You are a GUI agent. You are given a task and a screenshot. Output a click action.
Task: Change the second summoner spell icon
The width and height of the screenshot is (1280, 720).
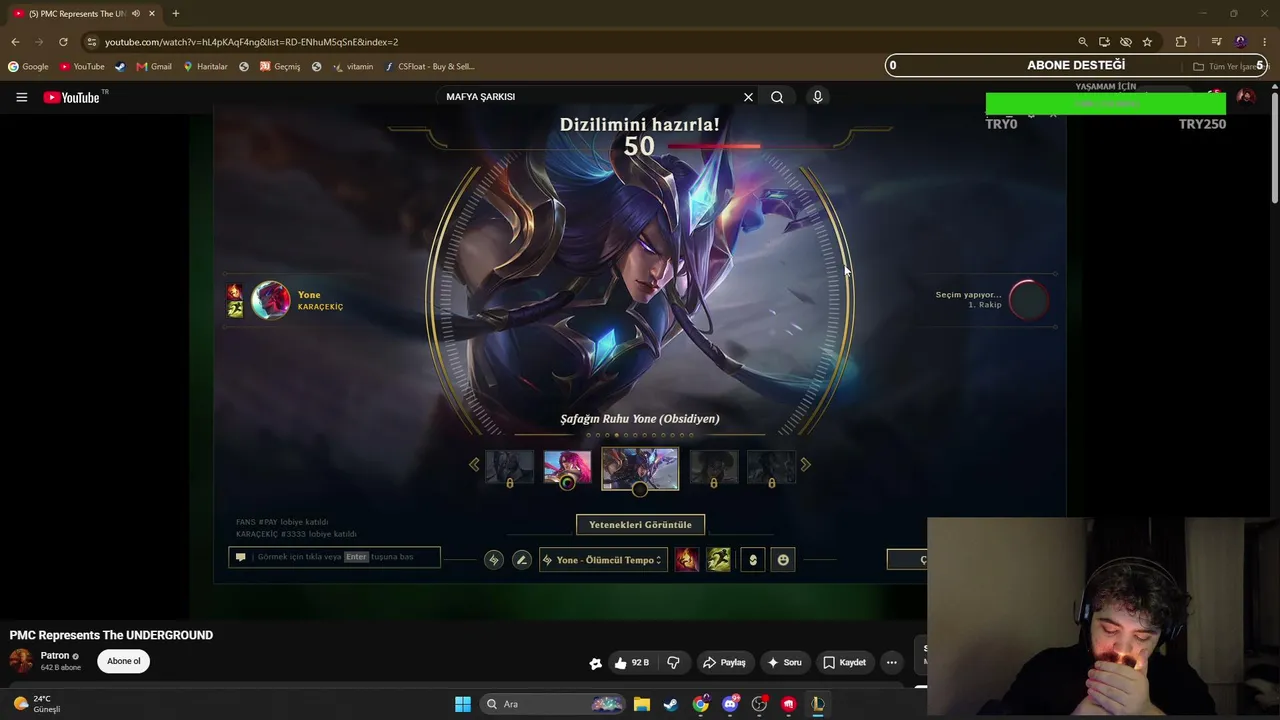click(x=719, y=560)
